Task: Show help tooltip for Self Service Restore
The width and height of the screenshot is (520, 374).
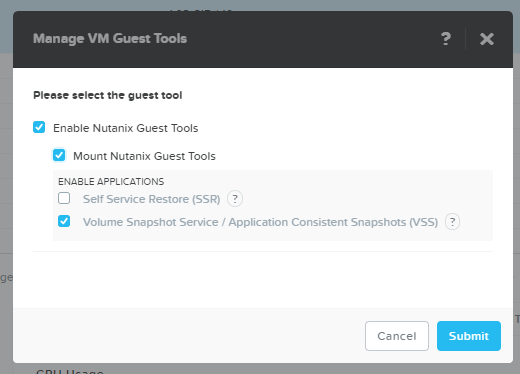Action: pyautogui.click(x=235, y=199)
